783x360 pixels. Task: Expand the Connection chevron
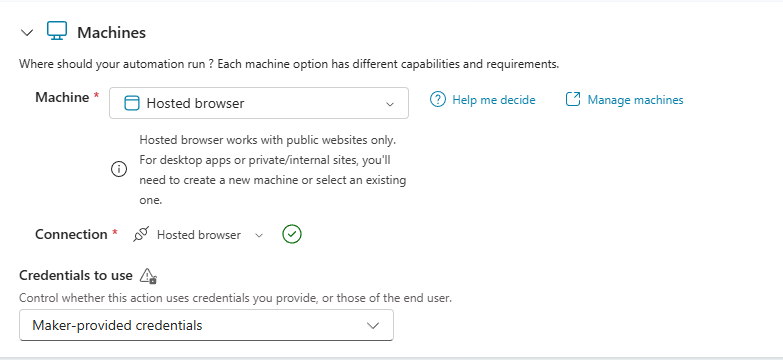click(259, 235)
